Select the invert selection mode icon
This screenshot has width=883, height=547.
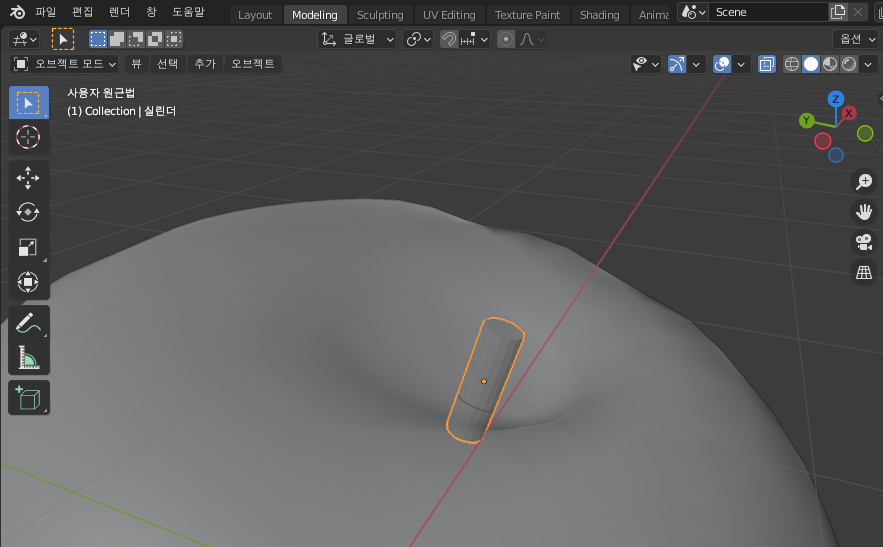pos(155,39)
